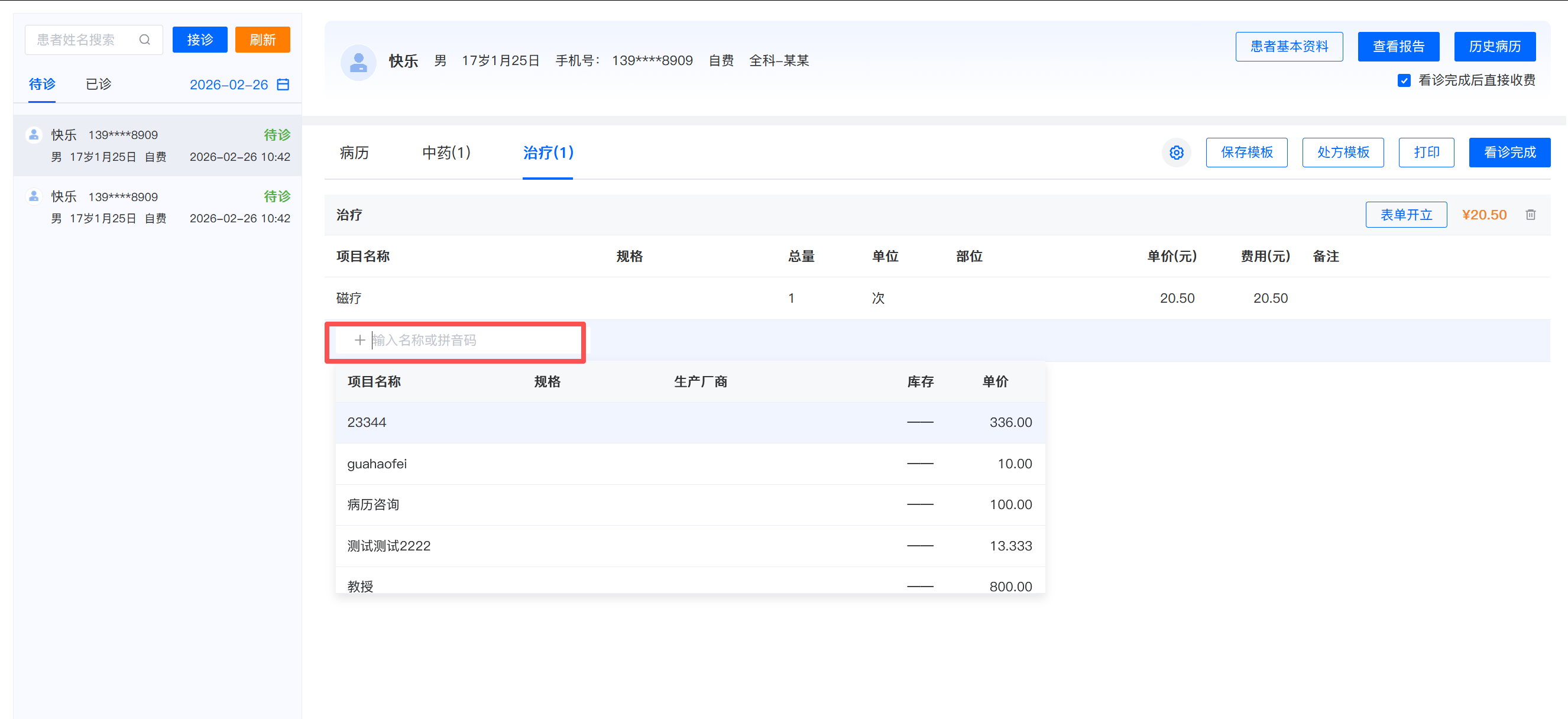Click the second waiting patient's avatar icon

[34, 196]
